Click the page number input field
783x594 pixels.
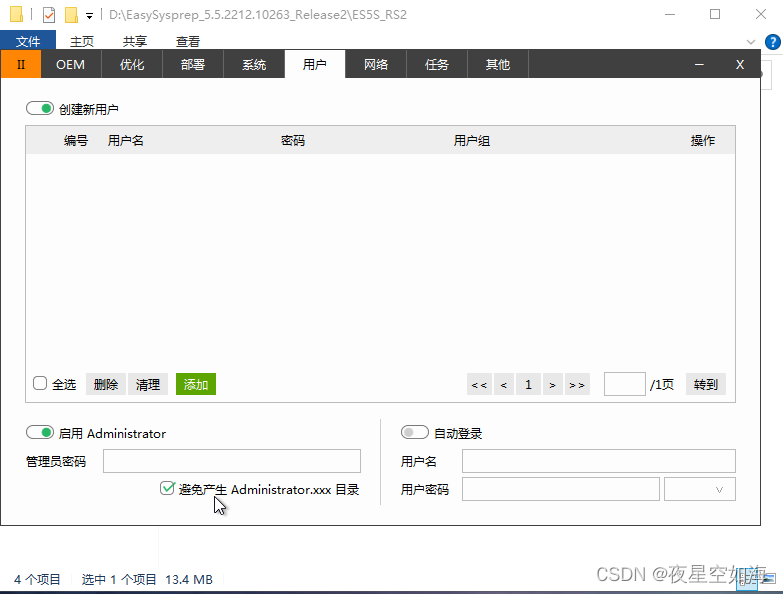[x=625, y=384]
